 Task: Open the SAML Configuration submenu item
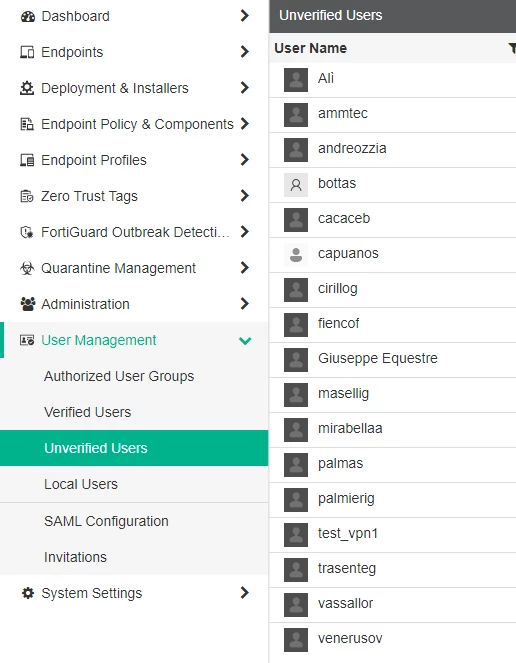(106, 521)
